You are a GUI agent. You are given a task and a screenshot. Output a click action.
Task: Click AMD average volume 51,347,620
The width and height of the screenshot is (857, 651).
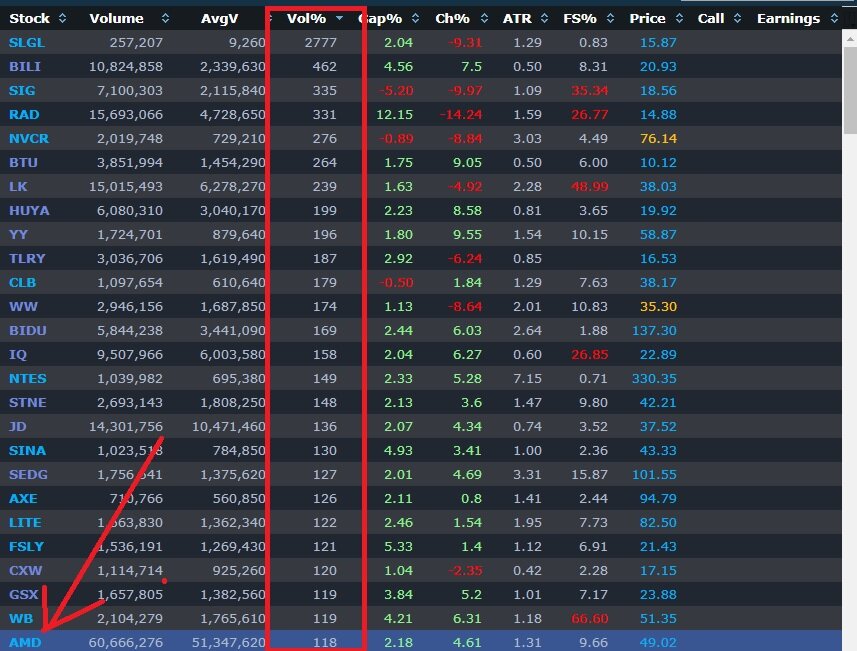click(x=228, y=643)
